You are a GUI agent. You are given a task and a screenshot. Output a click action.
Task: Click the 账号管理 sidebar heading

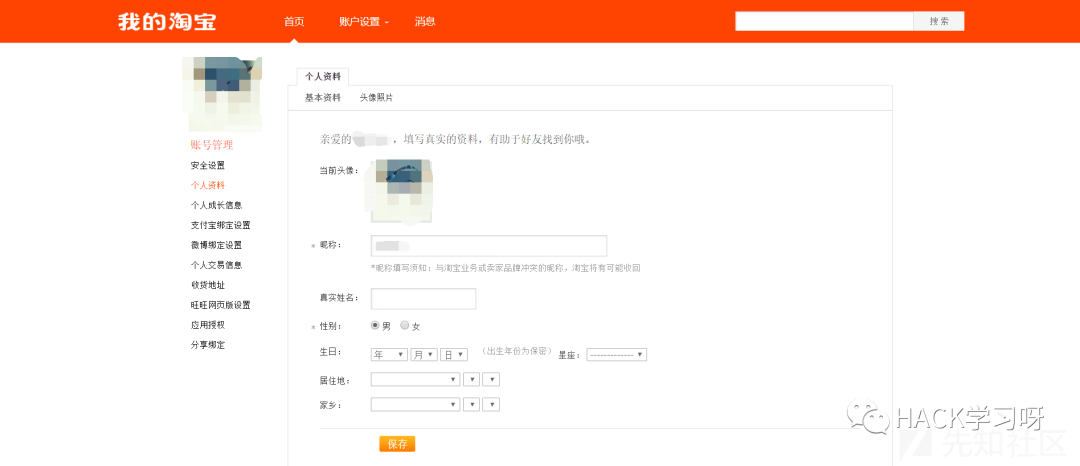(212, 145)
